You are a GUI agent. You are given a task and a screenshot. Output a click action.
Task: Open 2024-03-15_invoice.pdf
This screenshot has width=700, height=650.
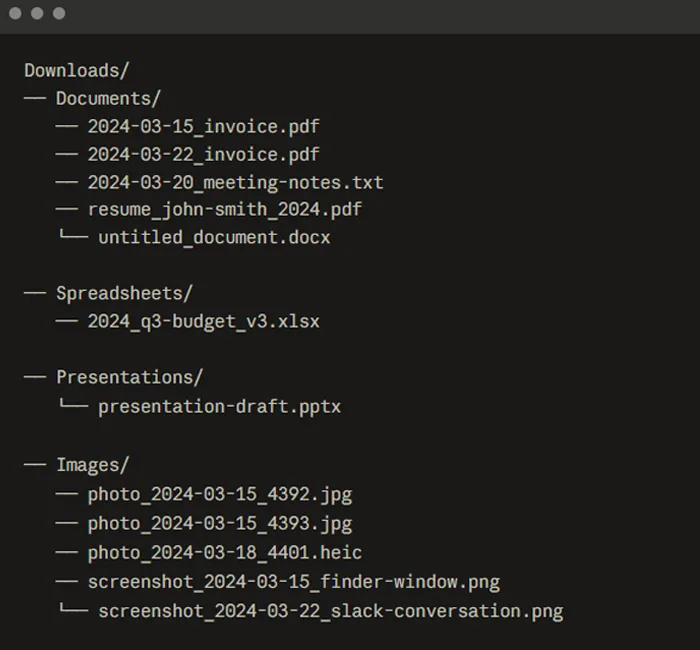tap(204, 127)
